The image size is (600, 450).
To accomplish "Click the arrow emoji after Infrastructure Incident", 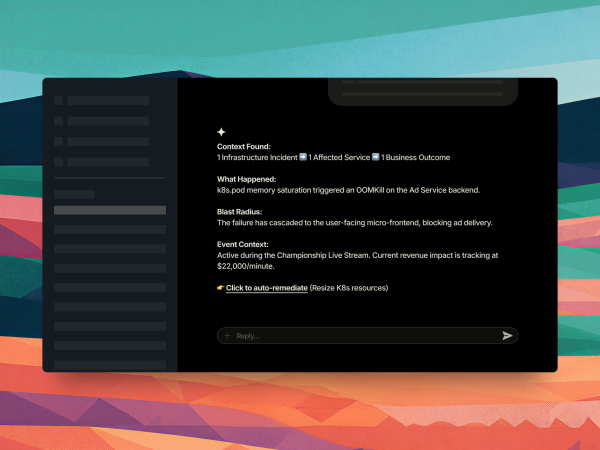I will [x=303, y=157].
